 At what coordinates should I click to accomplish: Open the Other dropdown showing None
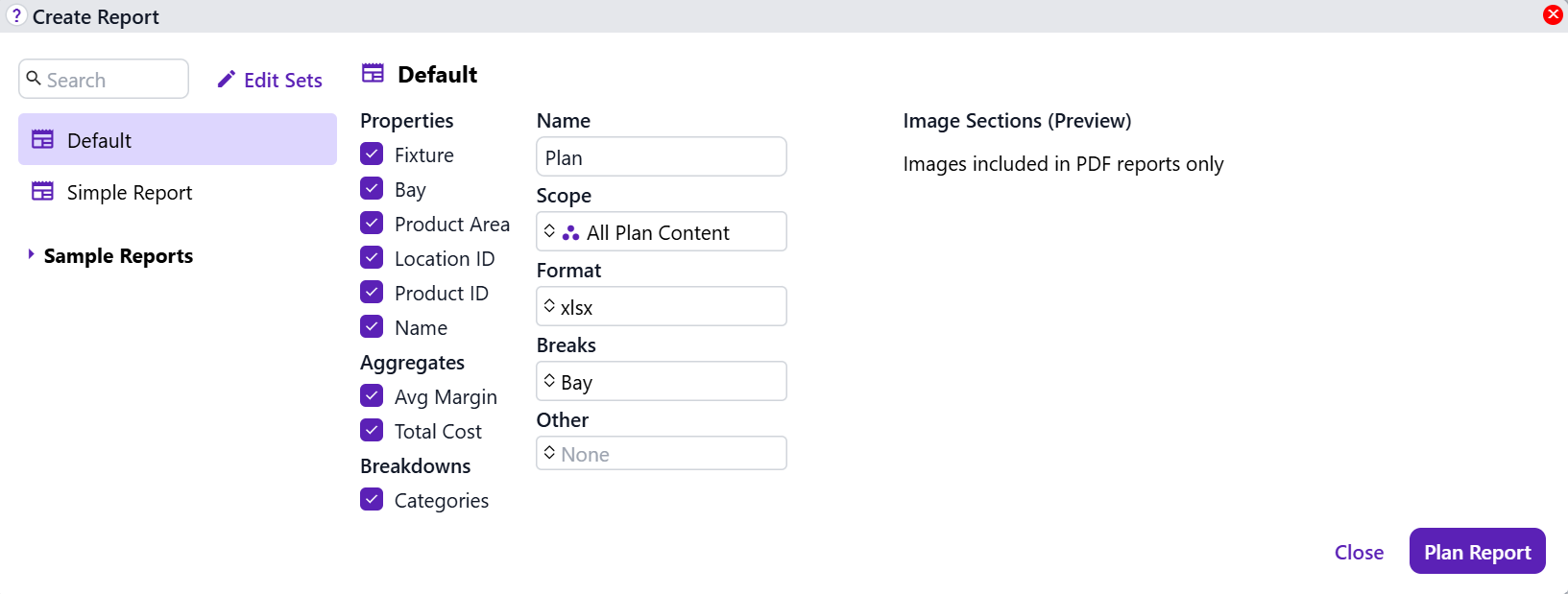tap(661, 454)
